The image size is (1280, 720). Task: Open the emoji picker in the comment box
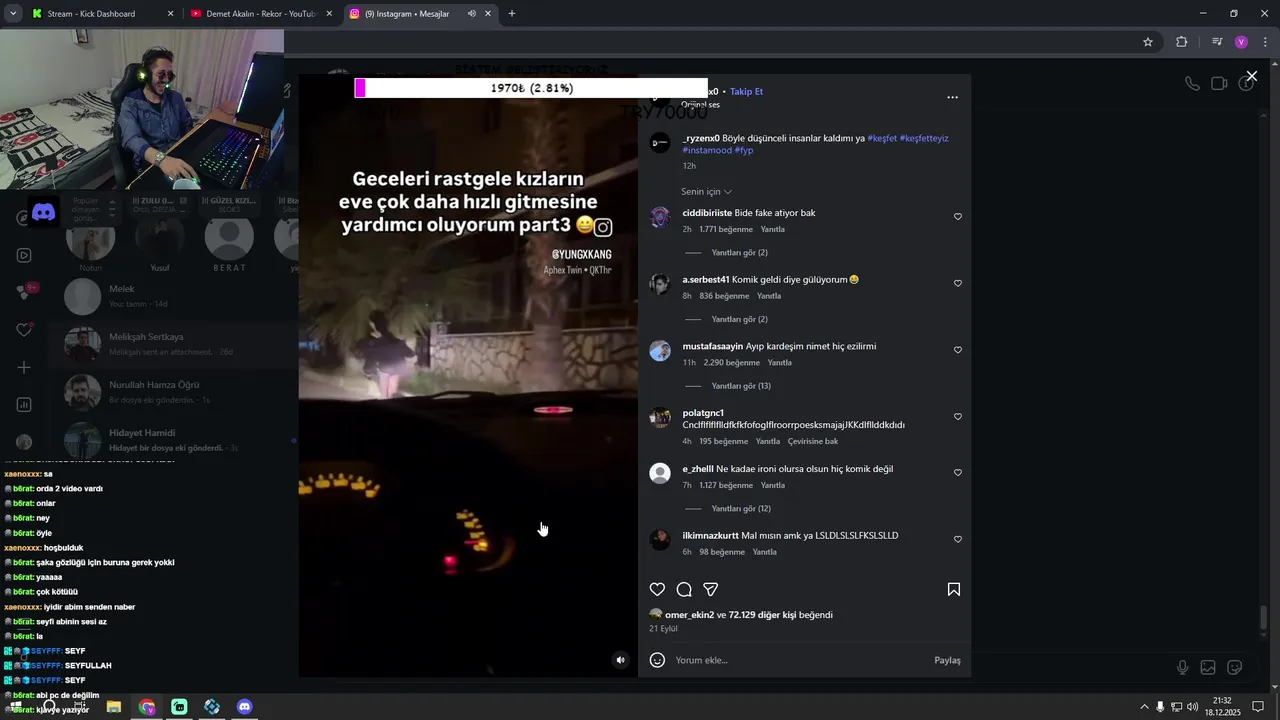coord(657,660)
